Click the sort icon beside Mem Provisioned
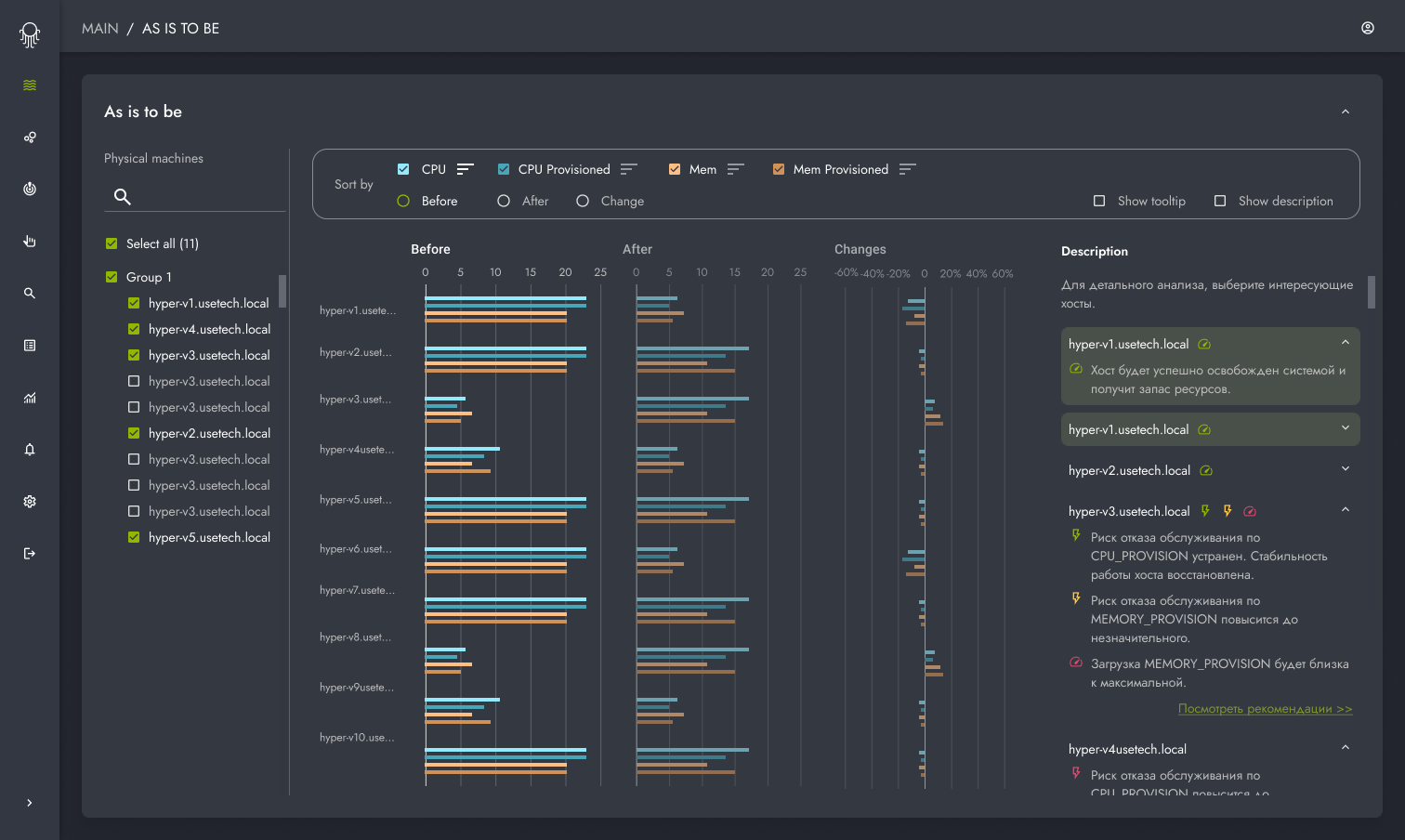This screenshot has width=1405, height=840. point(908,169)
